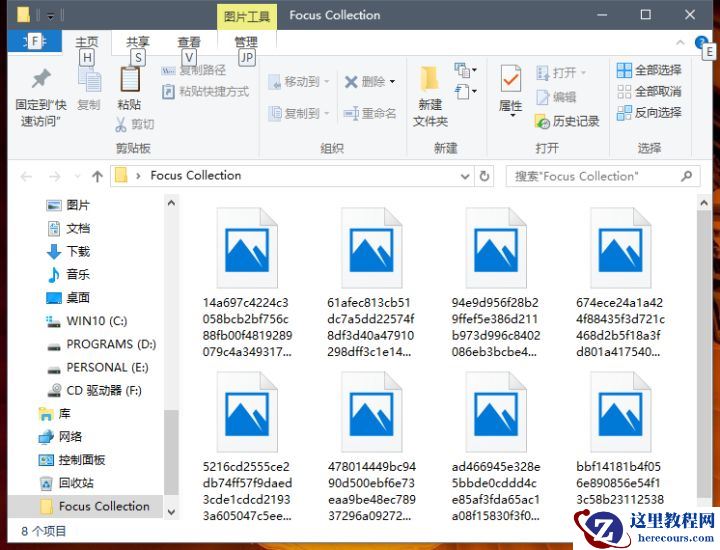
Task: Click the Properties (属性) checkmark icon
Action: click(x=511, y=79)
